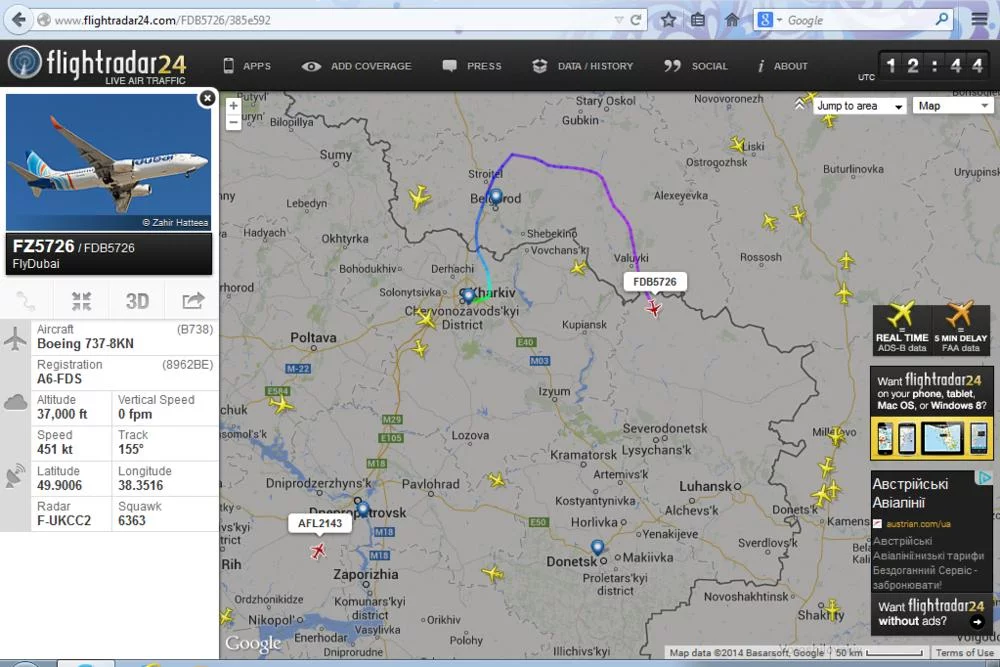Click the AFL2143 callsign label on map
The width and height of the screenshot is (1000, 667).
[320, 523]
